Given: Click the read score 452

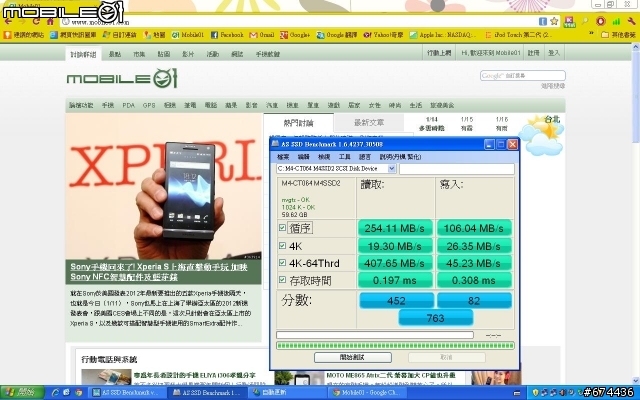Looking at the screenshot, I should tap(396, 300).
